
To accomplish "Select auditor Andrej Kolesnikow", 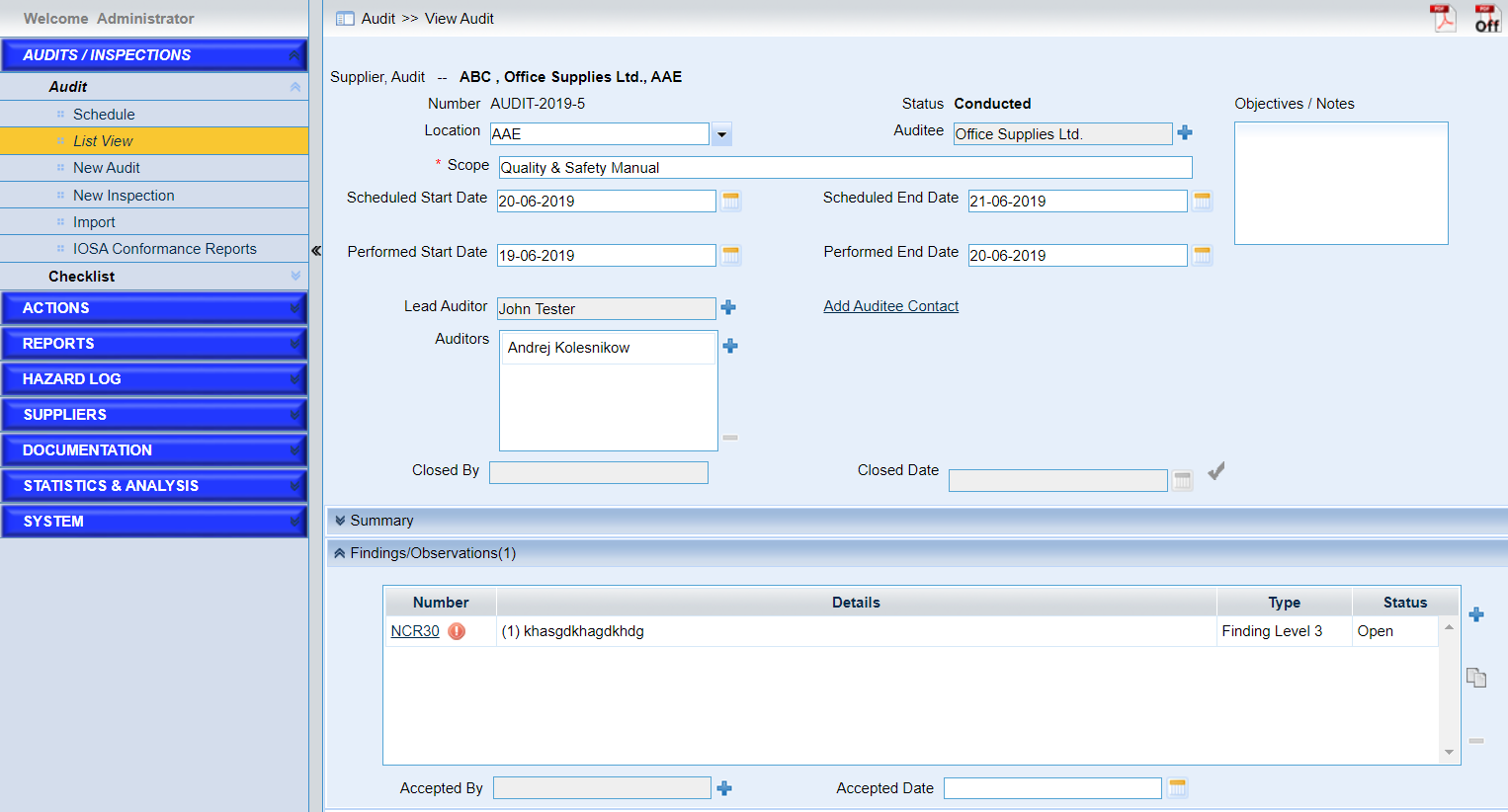I will 608,348.
